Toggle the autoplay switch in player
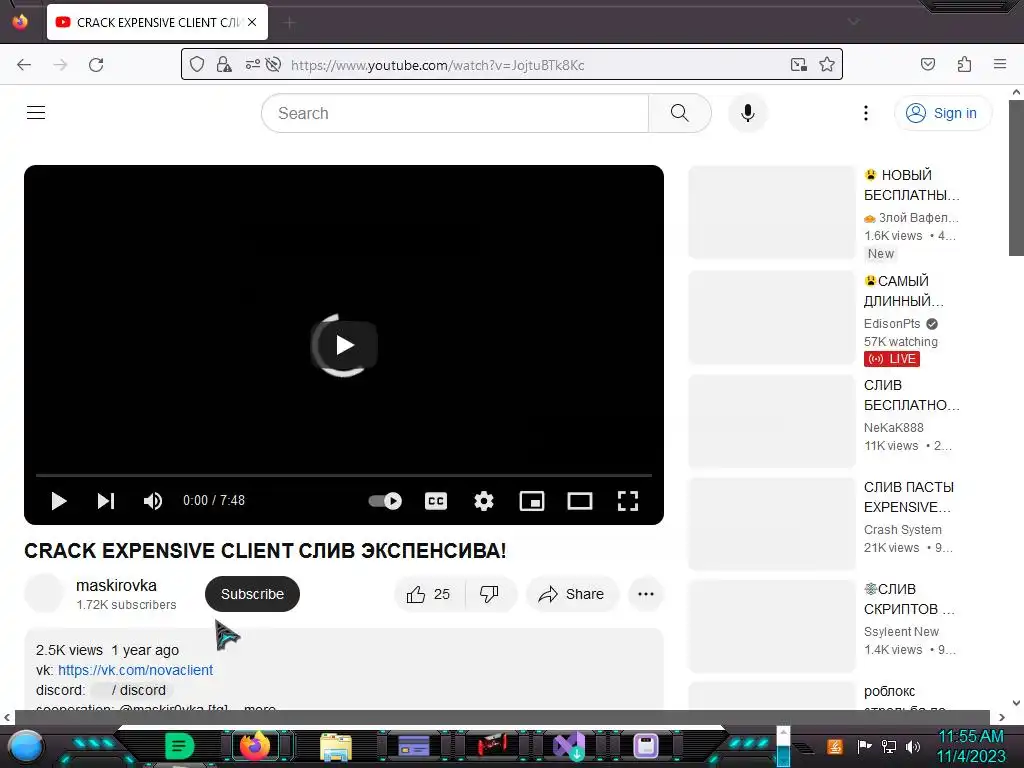Screen dimensions: 1024x768 [385, 501]
